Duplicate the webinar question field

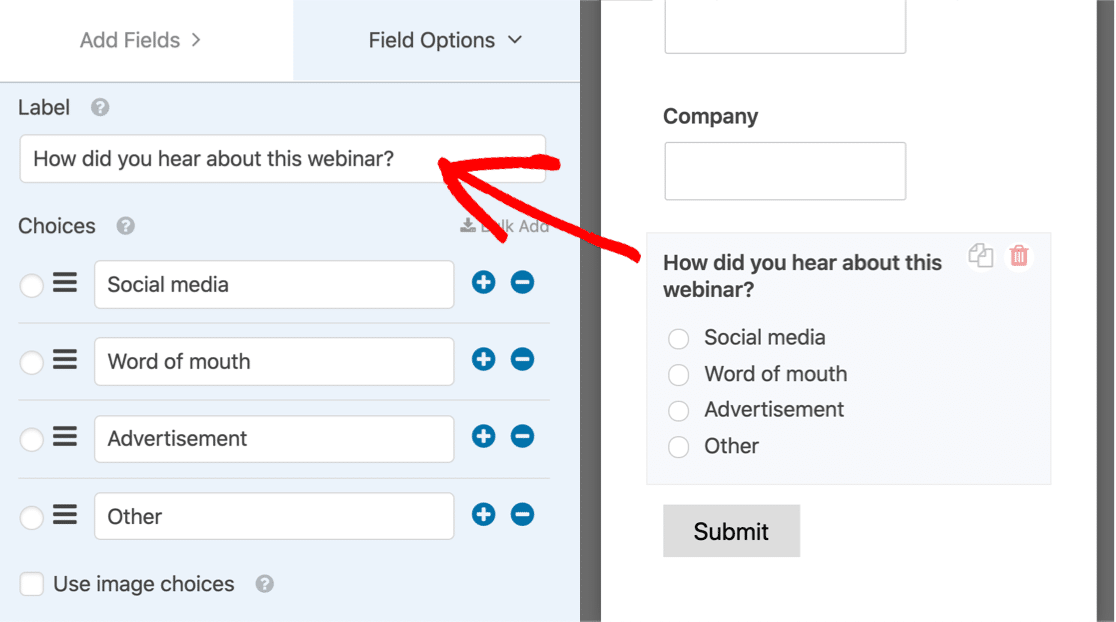pyautogui.click(x=981, y=255)
